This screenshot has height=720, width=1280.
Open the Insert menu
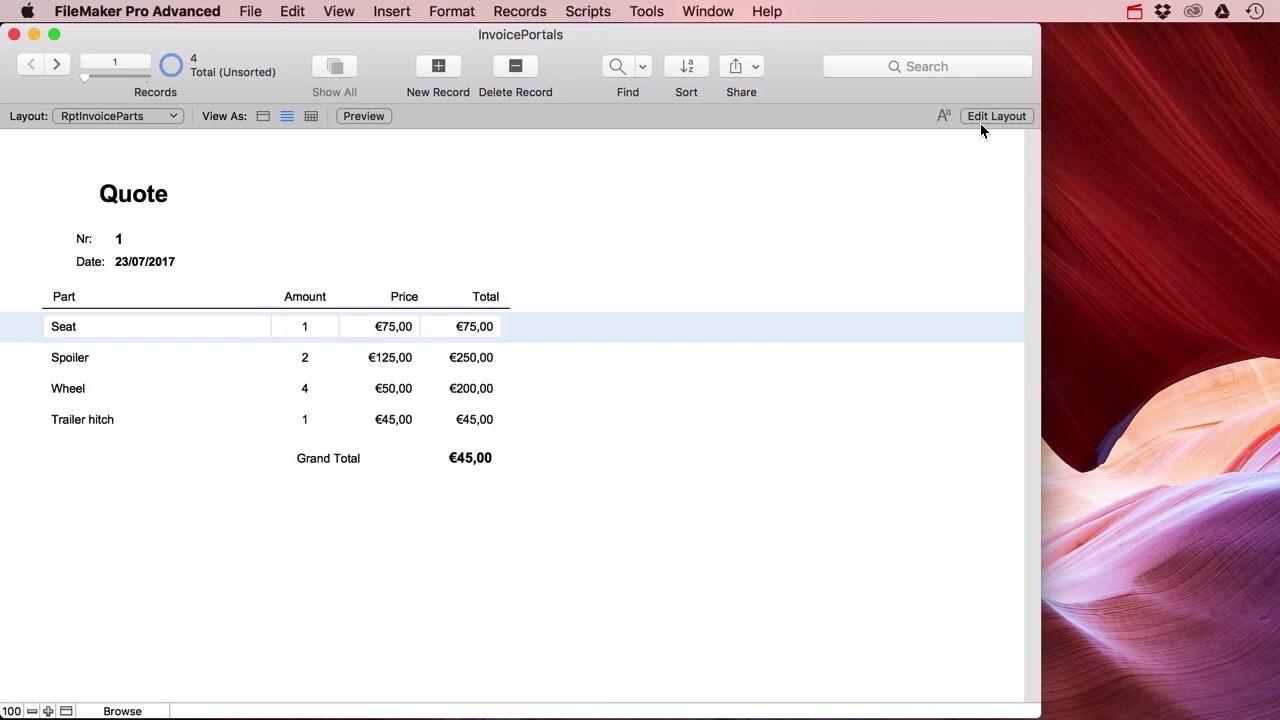392,11
